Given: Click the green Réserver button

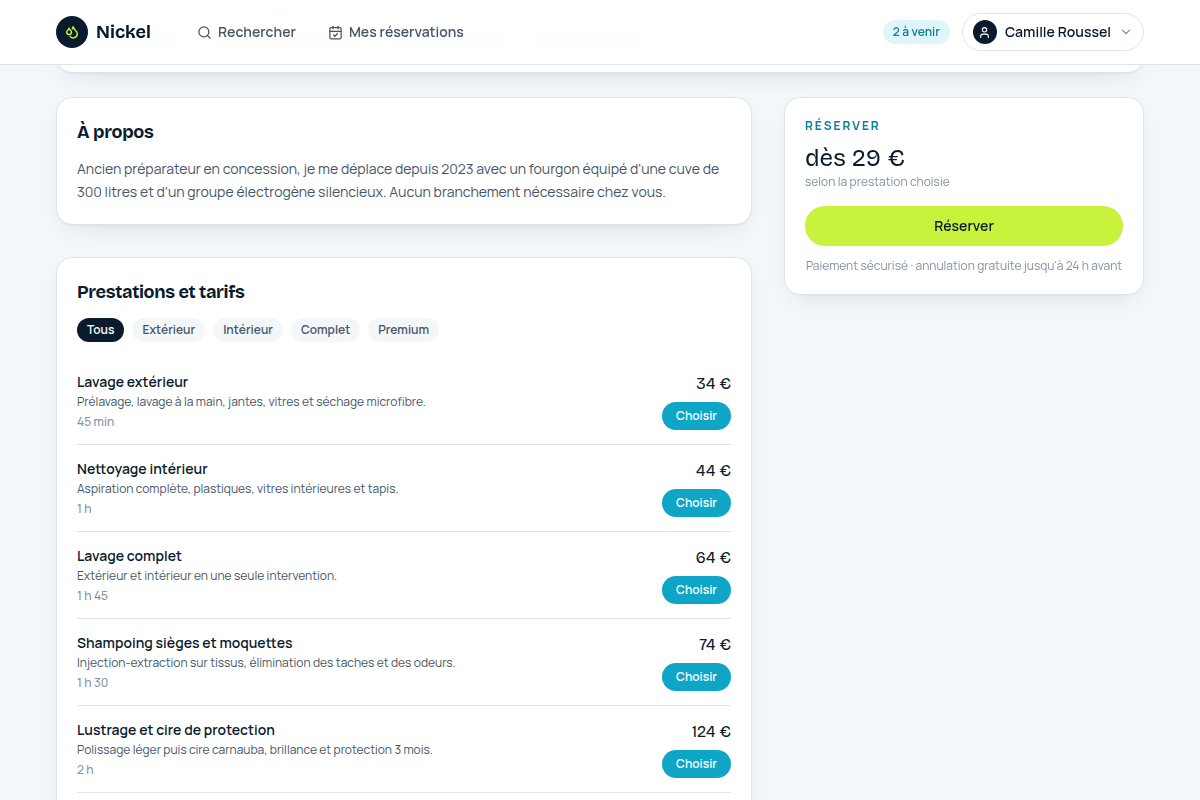Looking at the screenshot, I should [x=964, y=226].
